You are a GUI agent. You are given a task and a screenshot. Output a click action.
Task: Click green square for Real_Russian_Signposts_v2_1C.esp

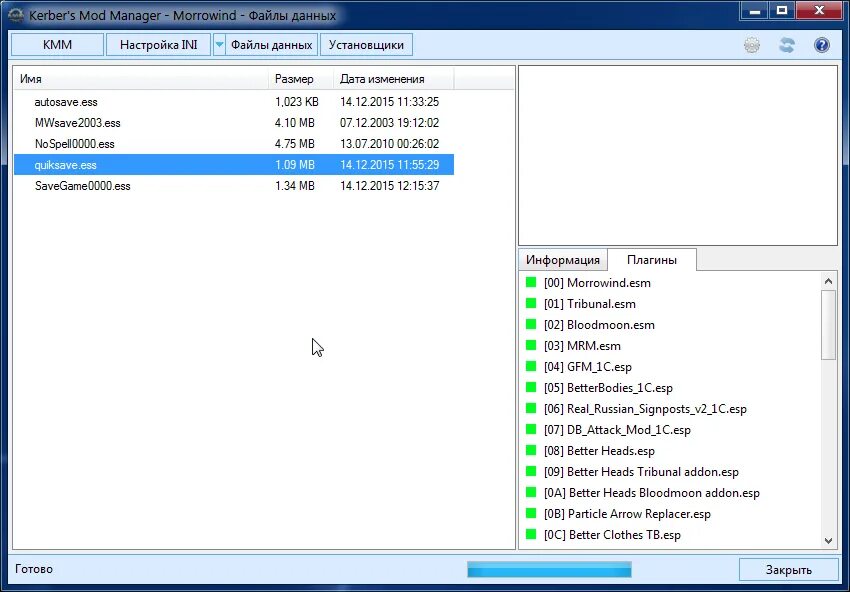(x=531, y=408)
